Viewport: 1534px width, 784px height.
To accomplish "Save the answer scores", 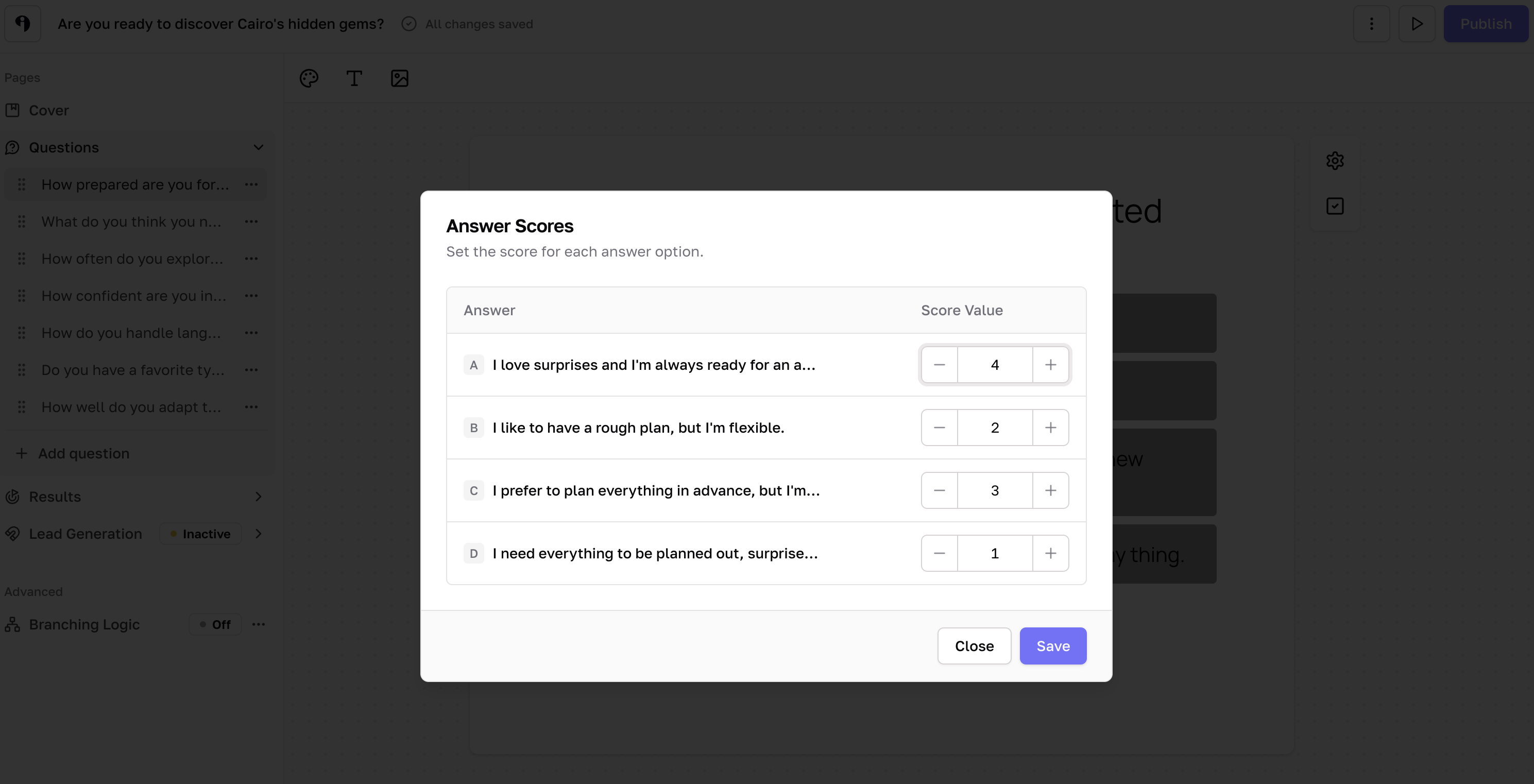I will (1052, 646).
